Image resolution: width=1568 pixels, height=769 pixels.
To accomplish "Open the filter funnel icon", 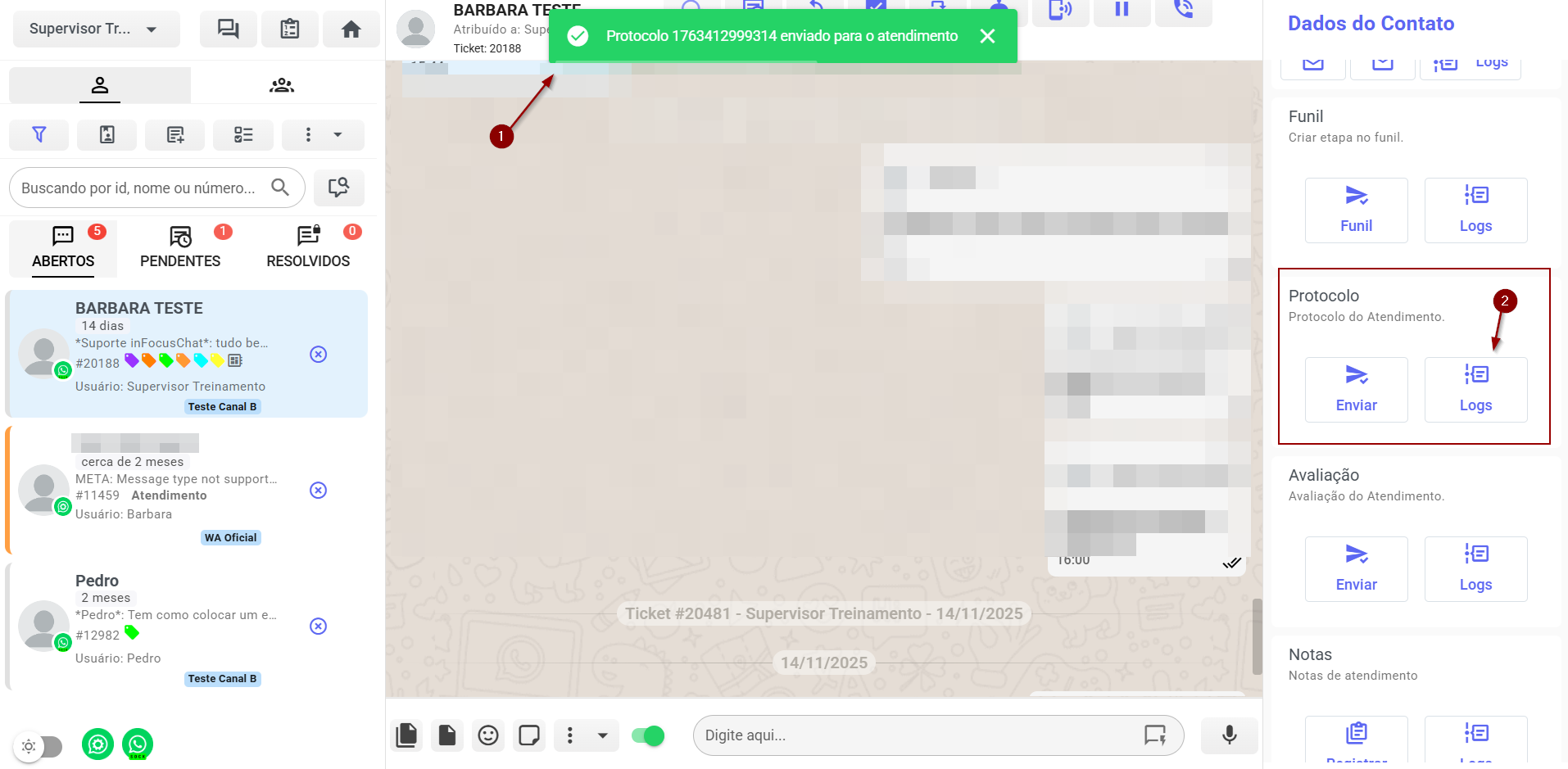I will tap(39, 135).
